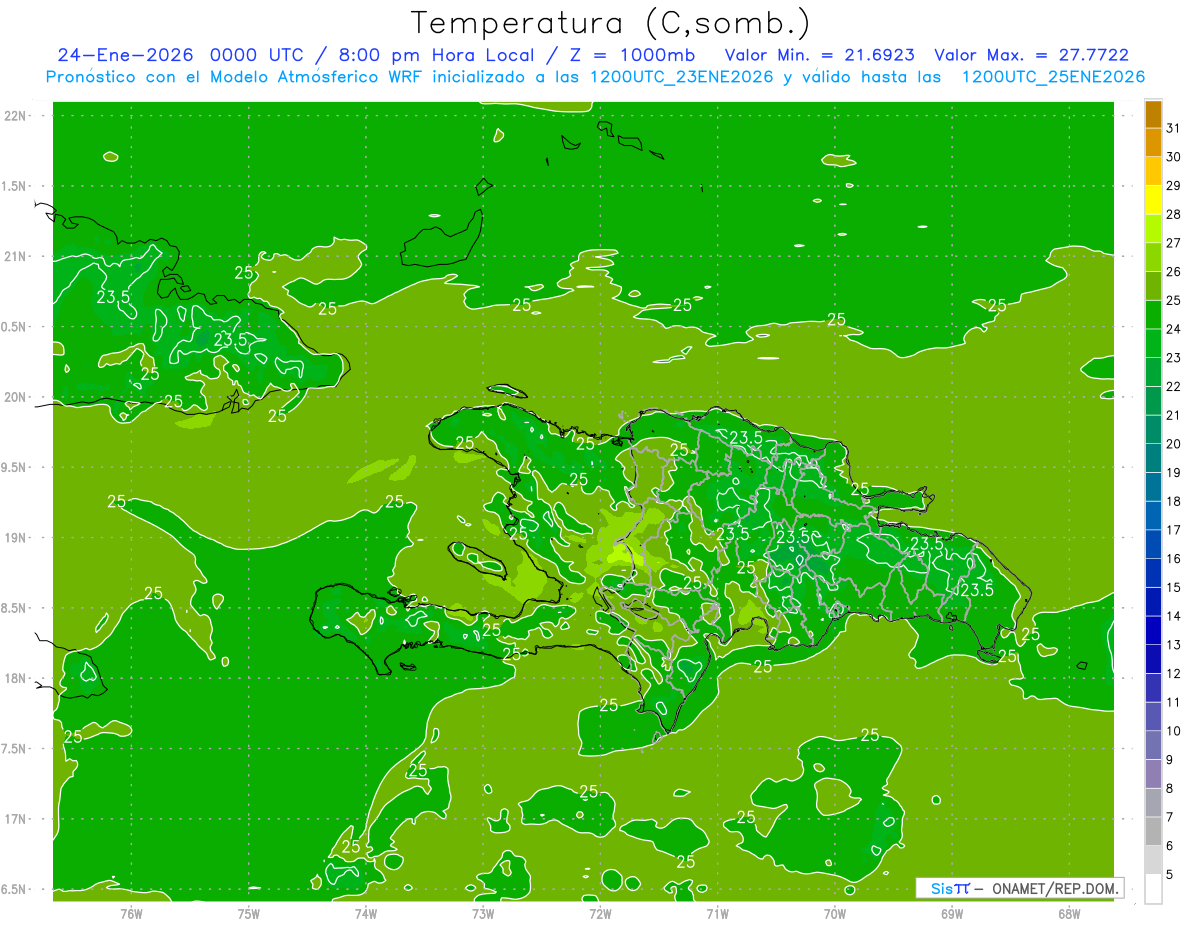Click the "18N" latitude axis label

(x=16, y=678)
